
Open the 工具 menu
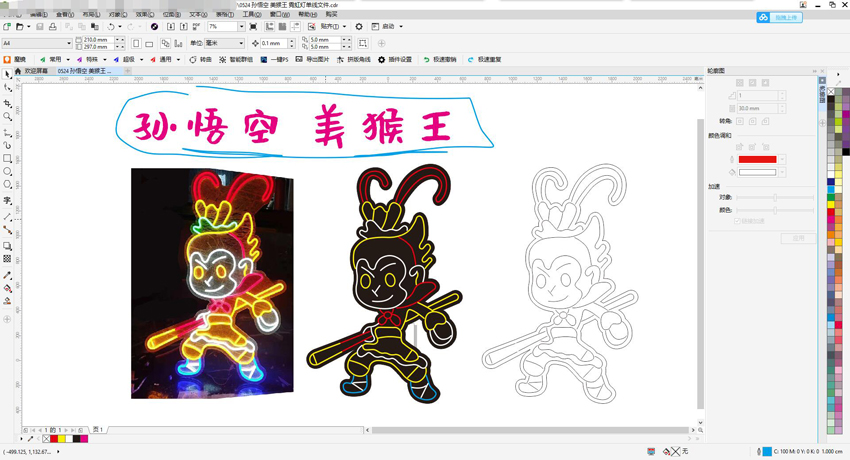(251, 15)
